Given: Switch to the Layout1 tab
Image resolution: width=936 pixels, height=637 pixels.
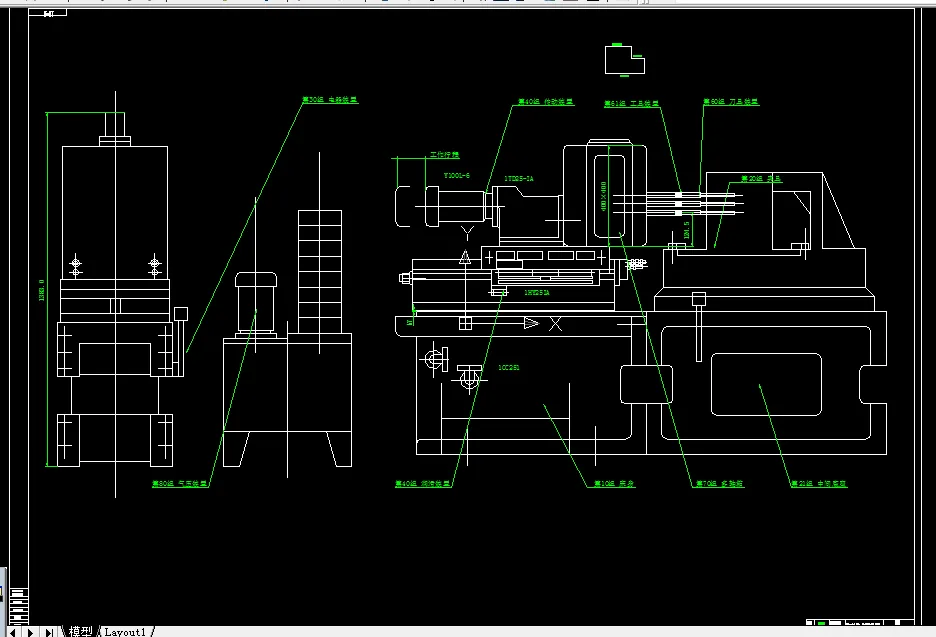Looking at the screenshot, I should point(125,632).
